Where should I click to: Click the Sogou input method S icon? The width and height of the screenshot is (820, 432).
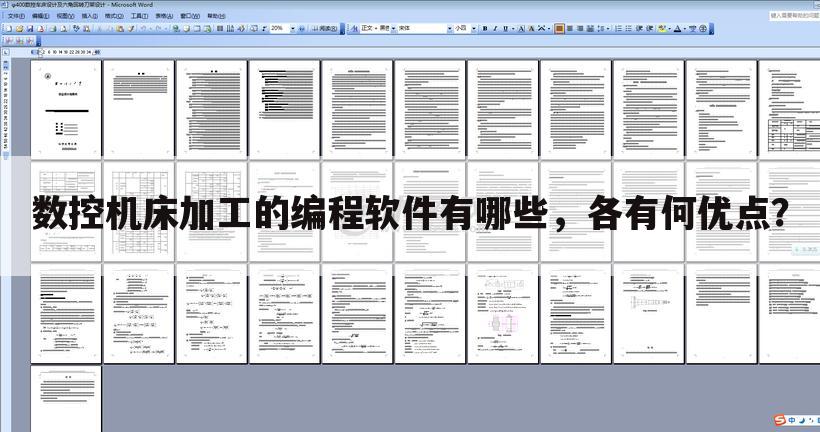click(780, 420)
